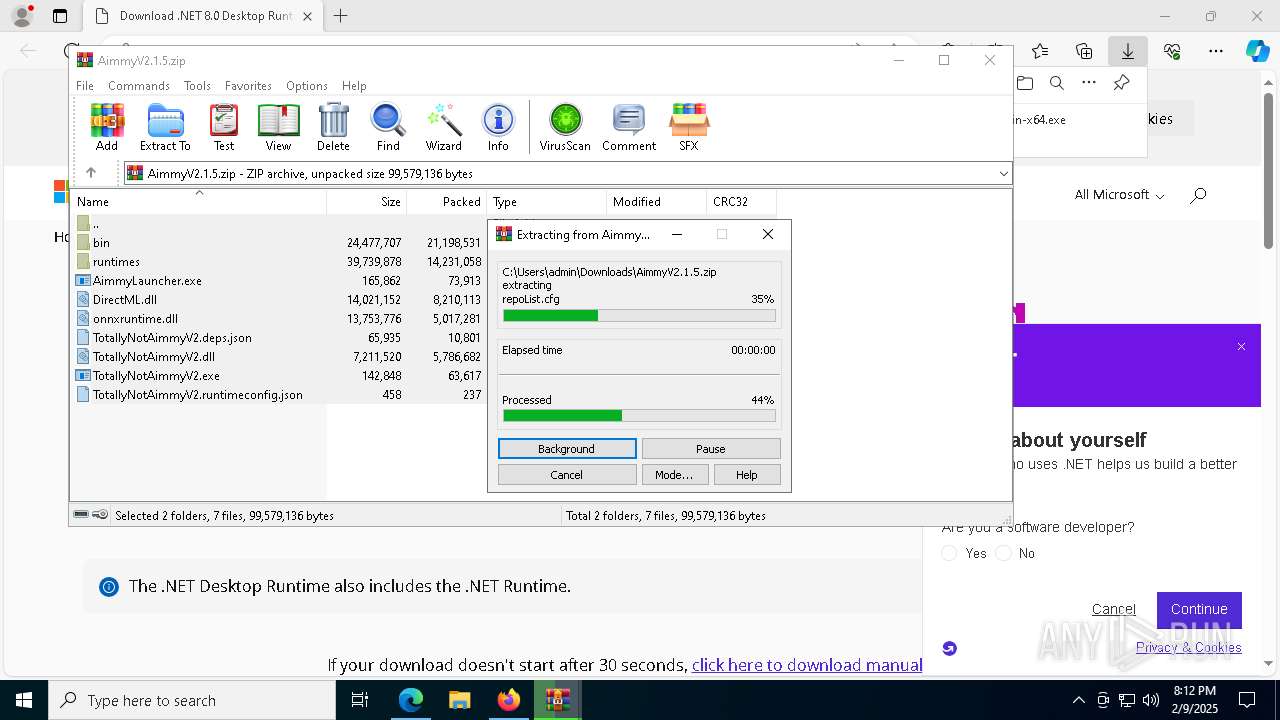Open the Help menu in WinRAR
This screenshot has height=720, width=1280.
point(354,86)
